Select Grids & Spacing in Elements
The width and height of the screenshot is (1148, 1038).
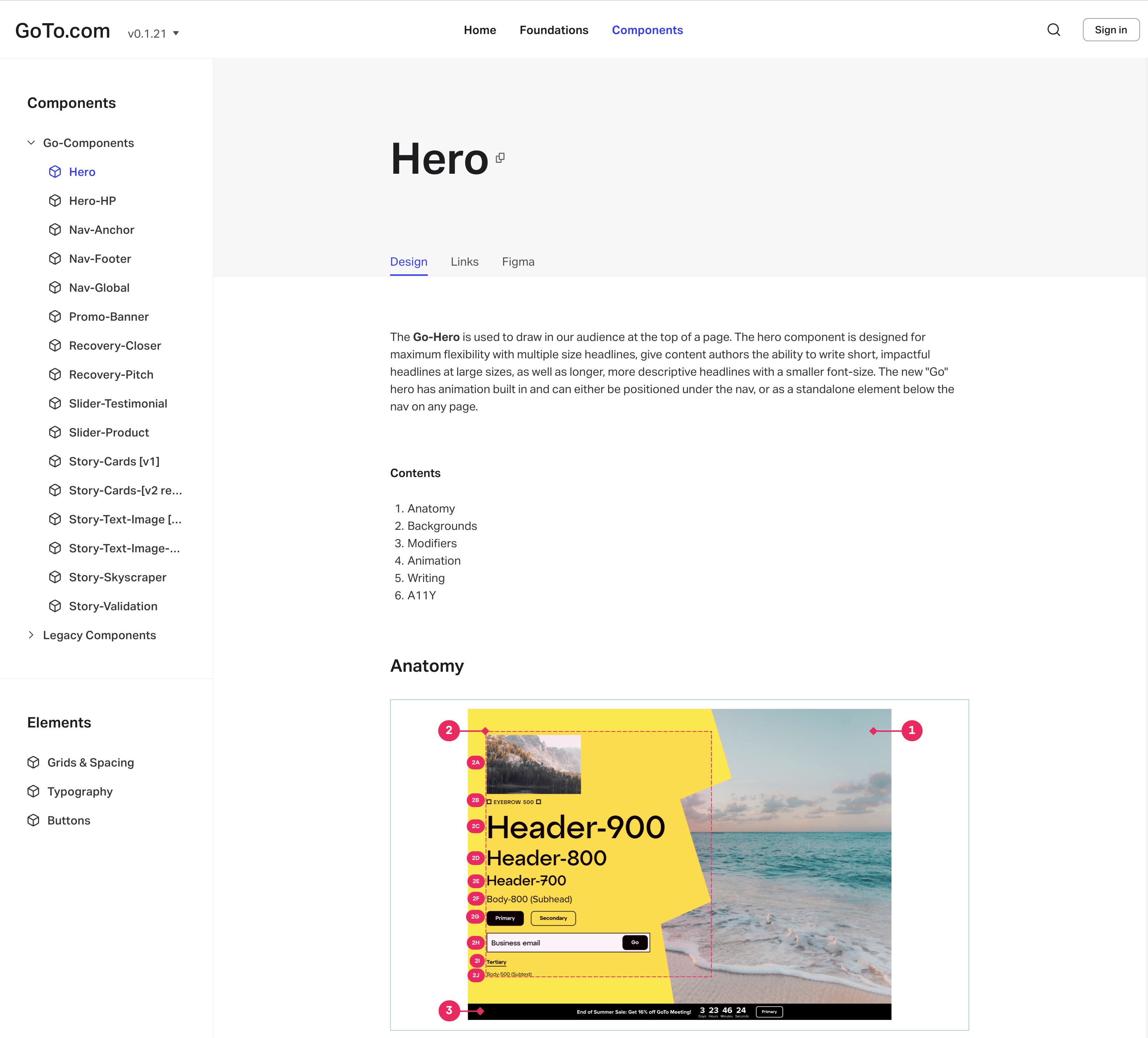[x=90, y=763]
